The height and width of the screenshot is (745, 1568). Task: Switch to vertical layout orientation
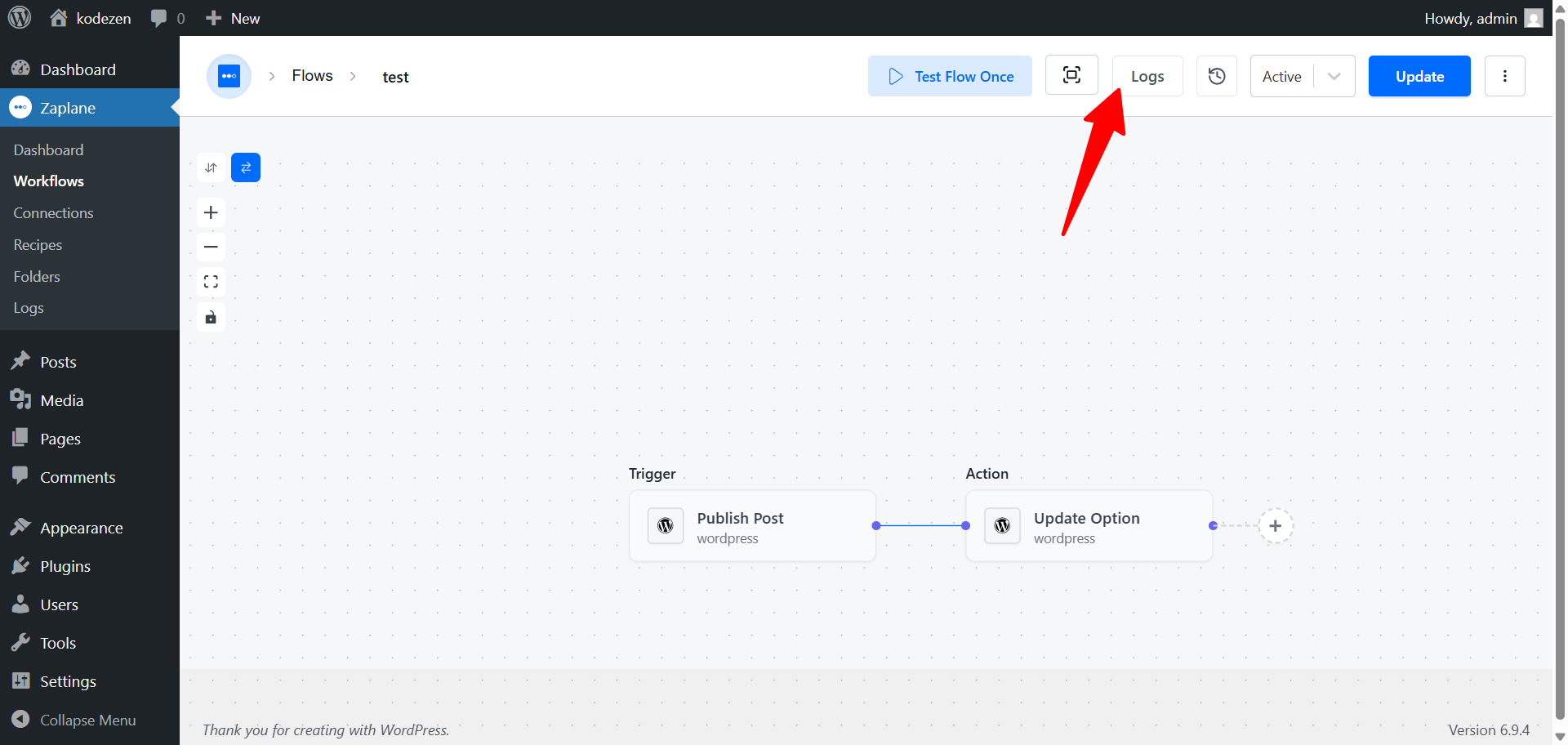pyautogui.click(x=211, y=167)
